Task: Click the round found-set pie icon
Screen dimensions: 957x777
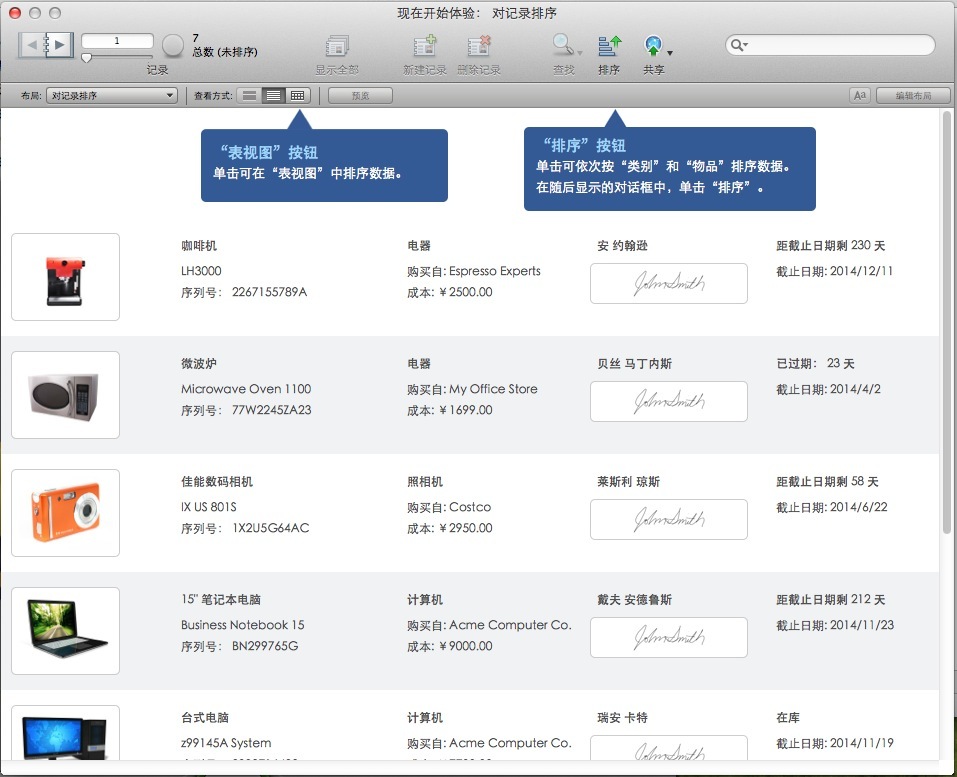Action: [173, 45]
